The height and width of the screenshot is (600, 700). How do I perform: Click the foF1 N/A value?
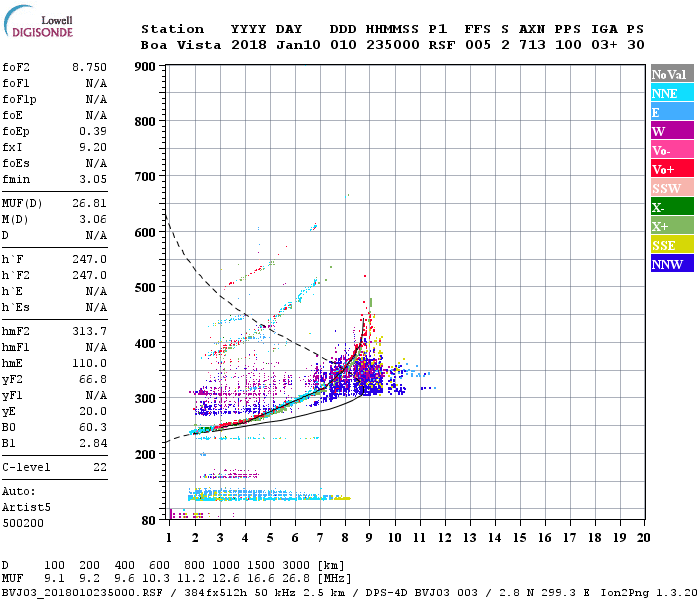point(96,83)
